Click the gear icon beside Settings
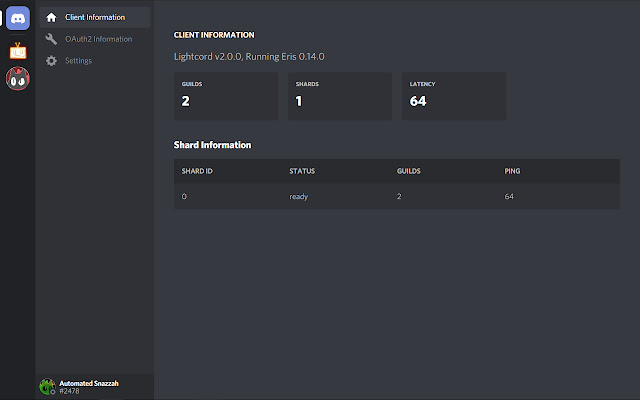Viewport: 640px width, 400px height. tap(51, 61)
